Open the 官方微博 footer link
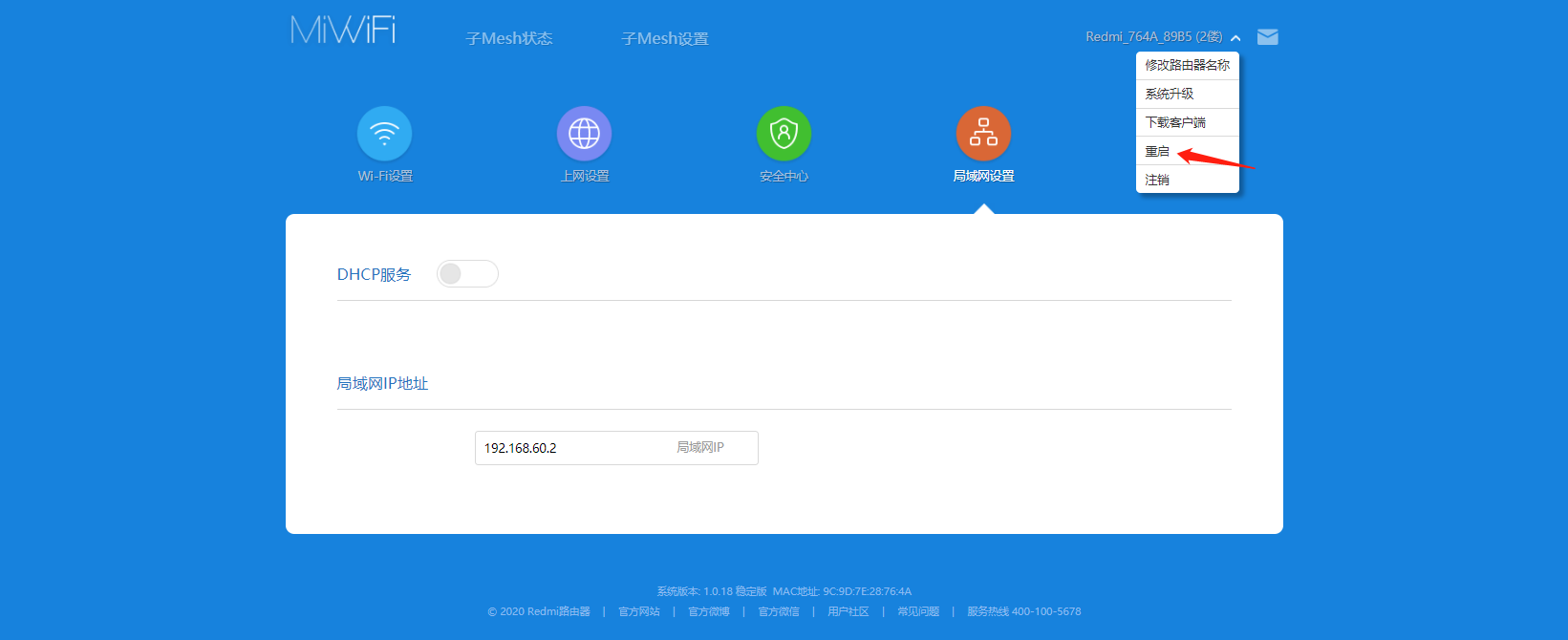1568x640 pixels. coord(709,611)
